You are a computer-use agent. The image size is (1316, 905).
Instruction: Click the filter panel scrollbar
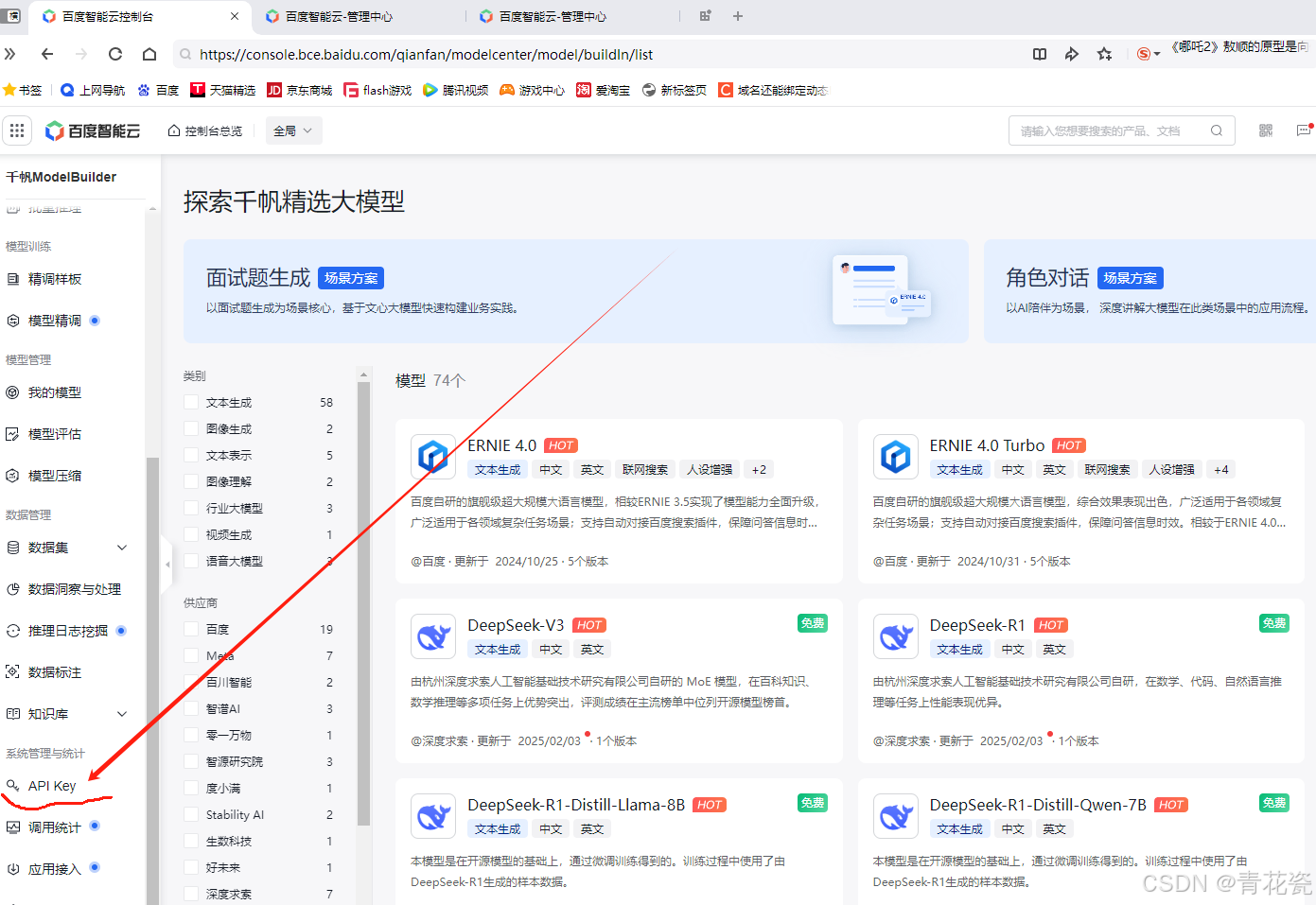click(363, 605)
